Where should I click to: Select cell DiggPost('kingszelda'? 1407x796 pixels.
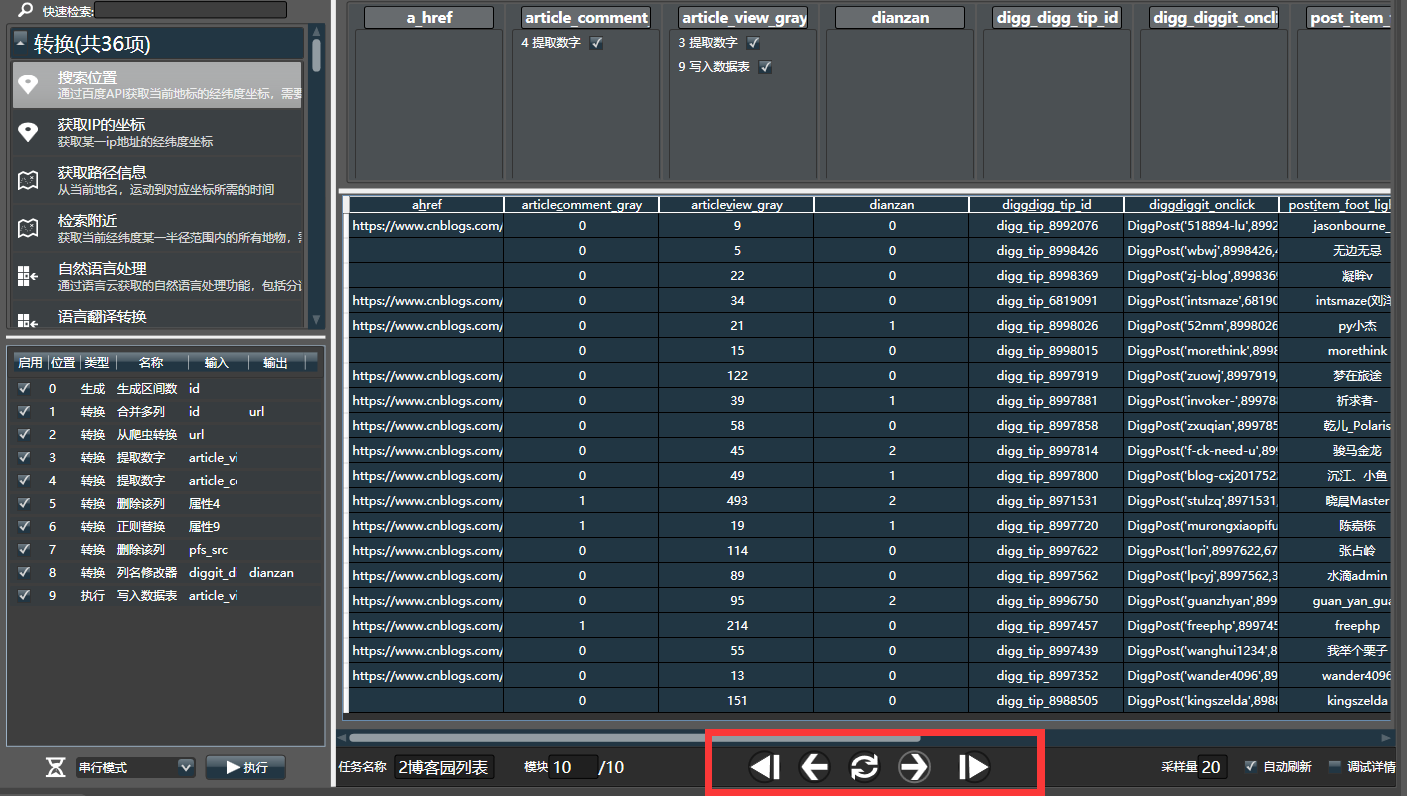(x=1201, y=701)
